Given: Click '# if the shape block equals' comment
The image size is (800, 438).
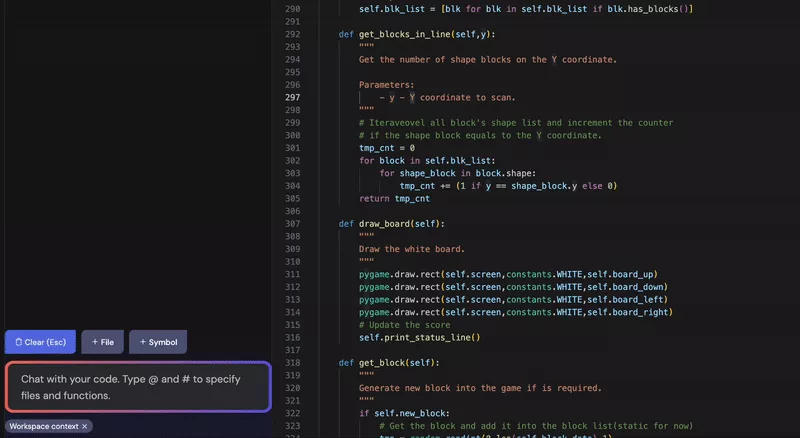Looking at the screenshot, I should [480, 135].
